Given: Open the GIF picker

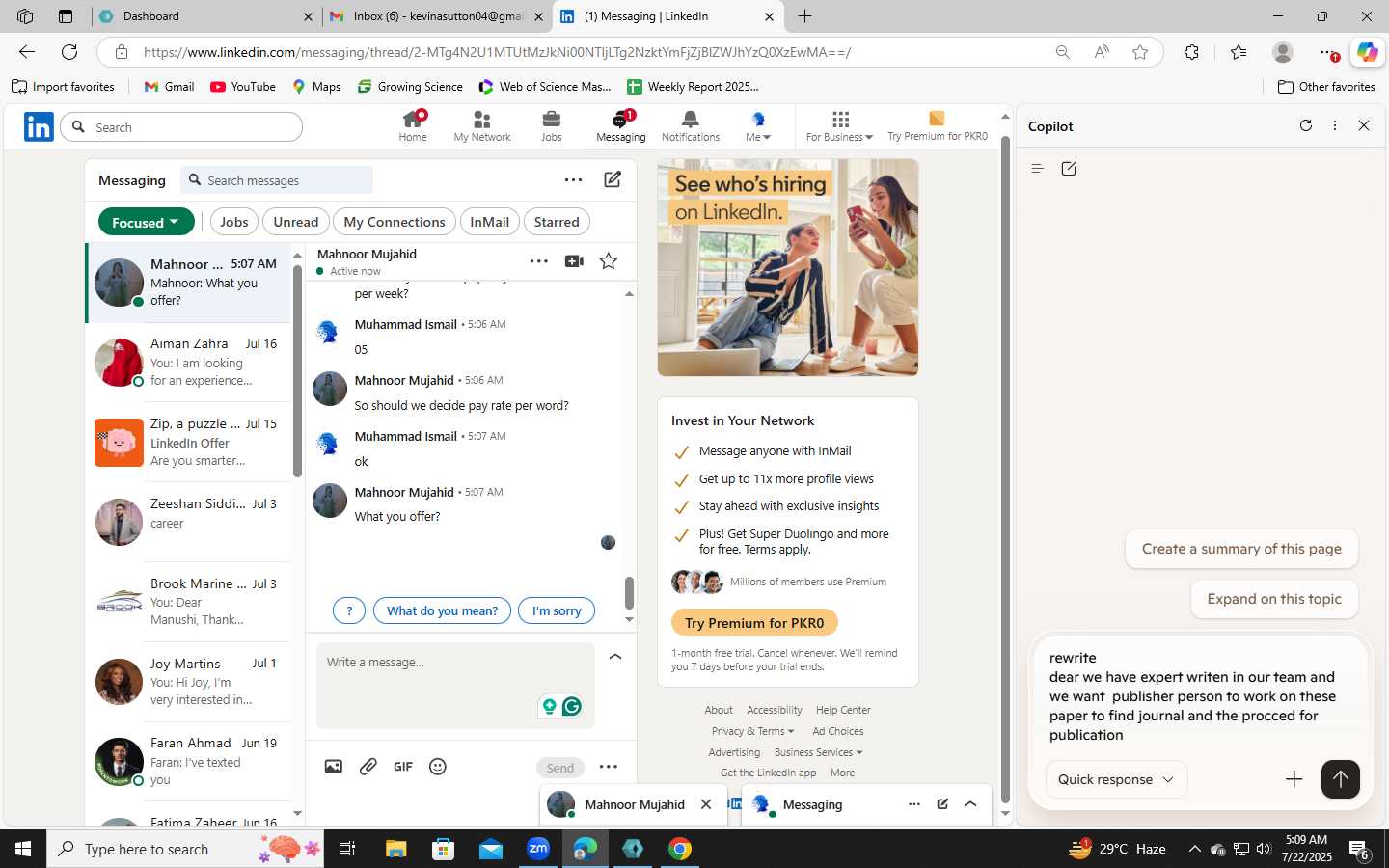Looking at the screenshot, I should [x=403, y=767].
